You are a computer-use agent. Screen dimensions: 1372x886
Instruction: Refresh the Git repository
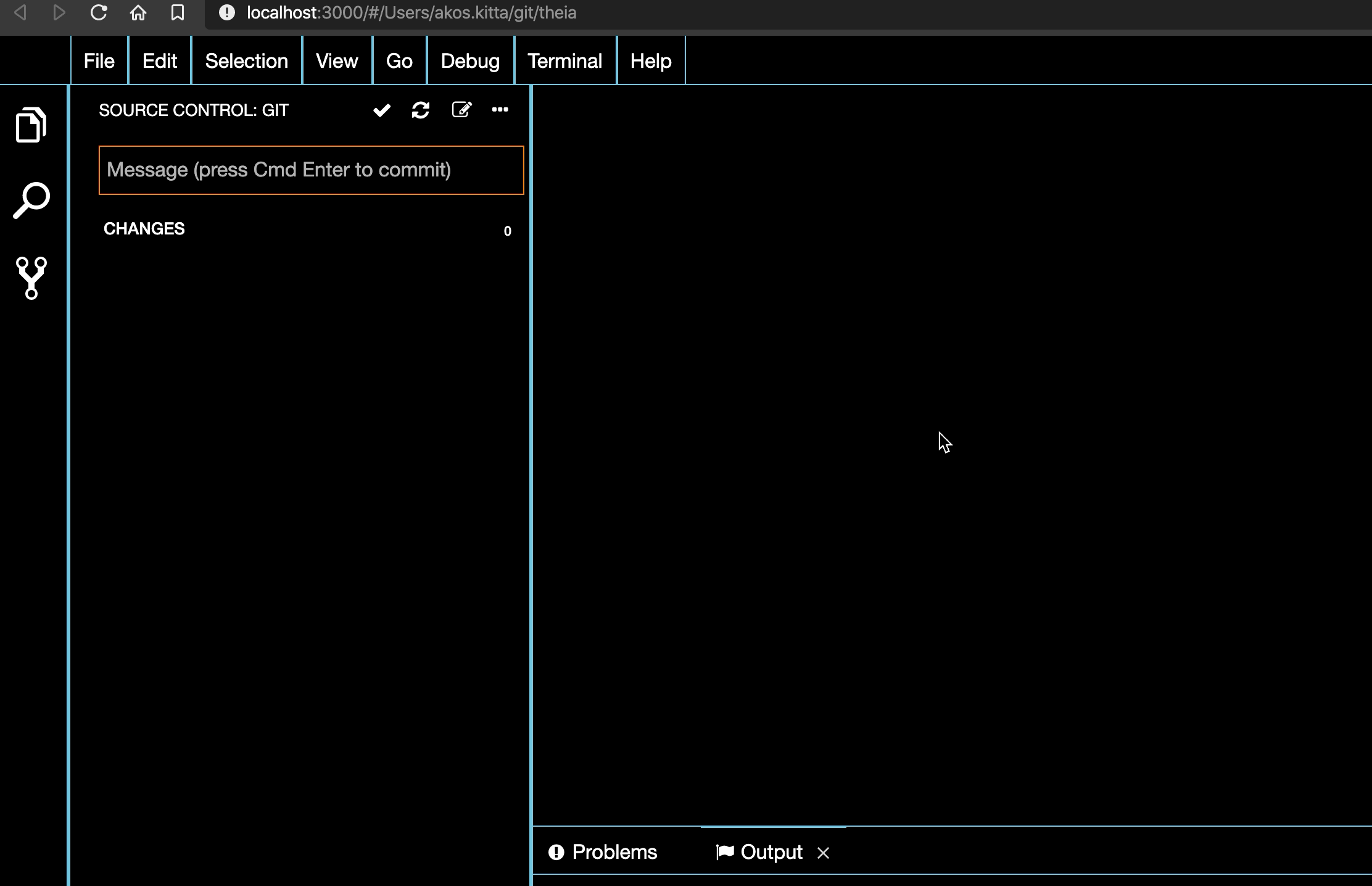click(x=420, y=110)
